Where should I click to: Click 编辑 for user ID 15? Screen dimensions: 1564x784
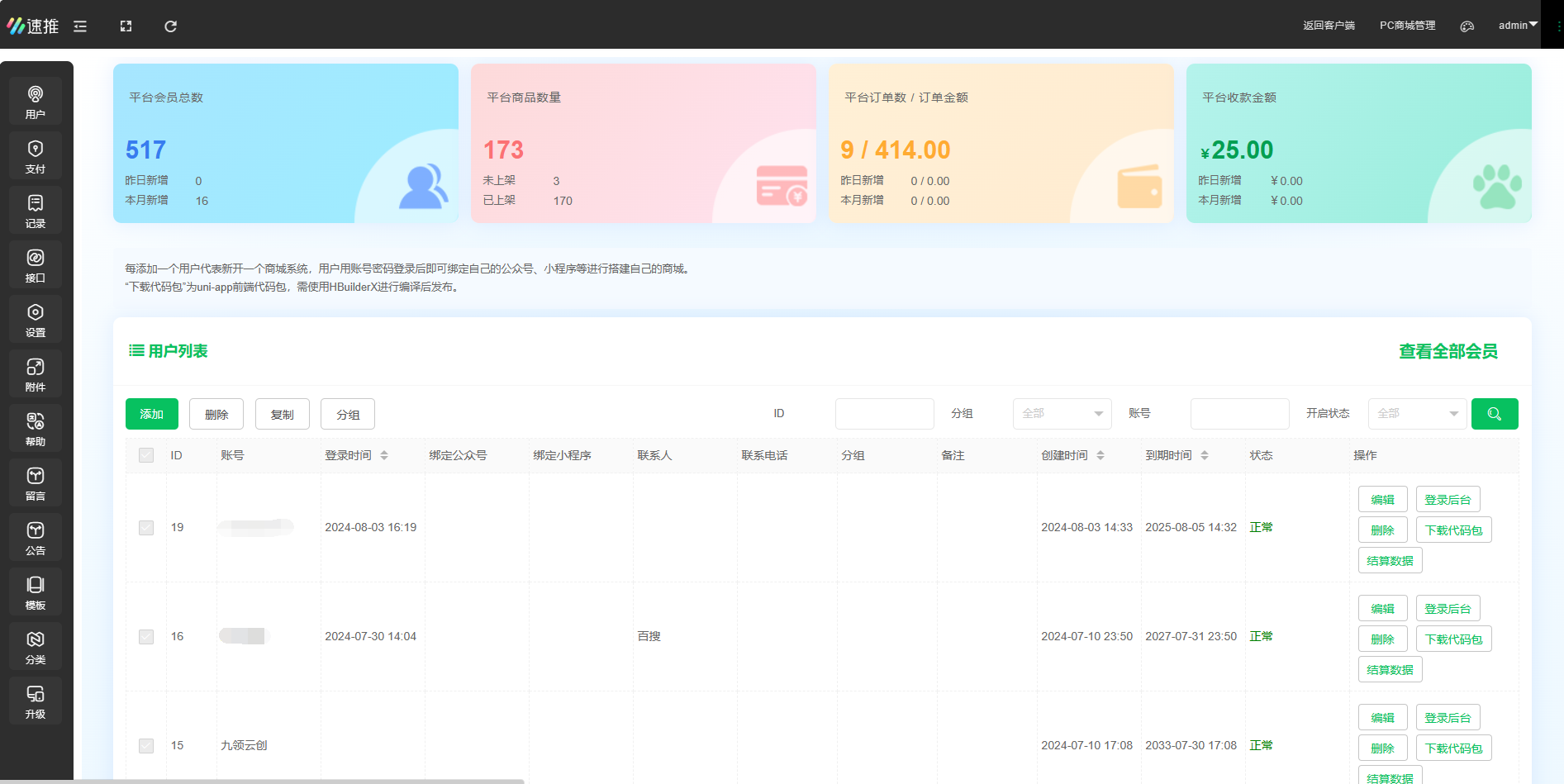[x=1383, y=718]
